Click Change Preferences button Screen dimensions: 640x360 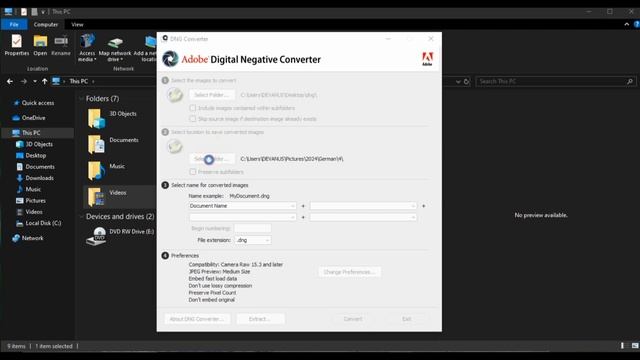[x=349, y=272]
